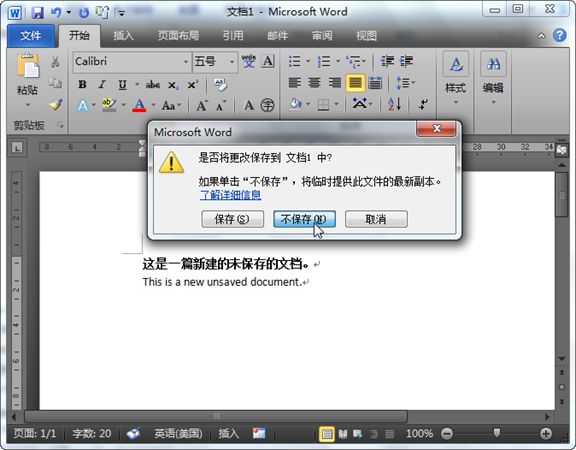
Task: Select the Format Painter brush
Action: (55, 105)
